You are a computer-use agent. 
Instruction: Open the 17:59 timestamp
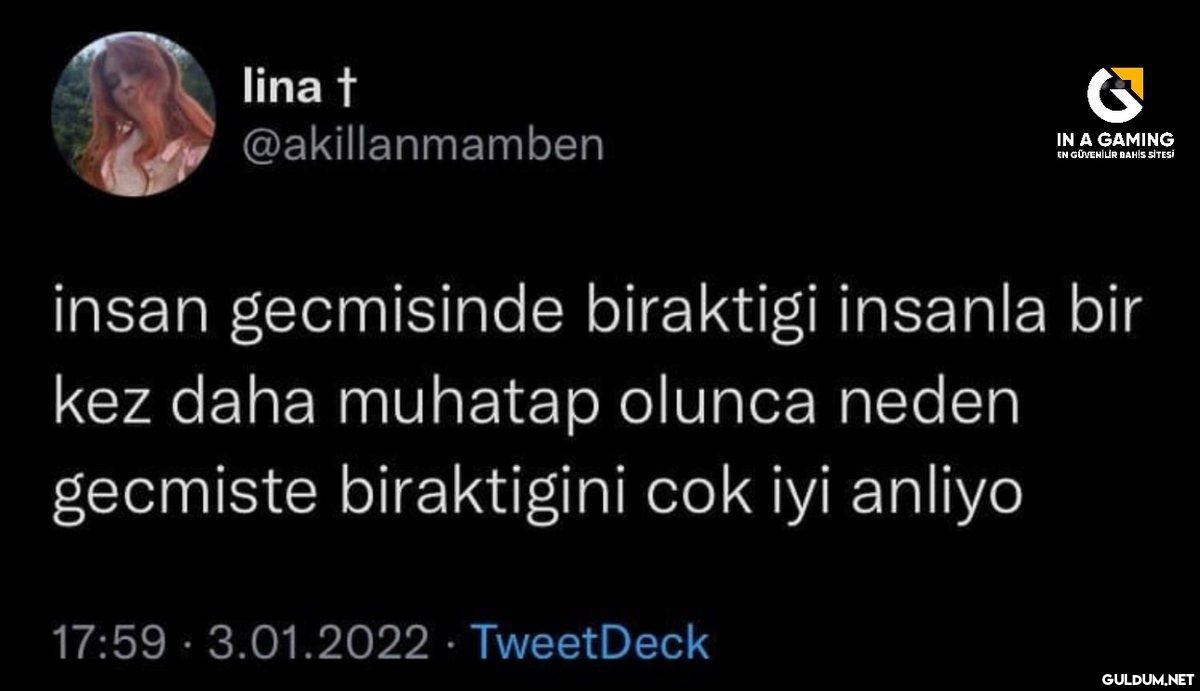[x=108, y=643]
